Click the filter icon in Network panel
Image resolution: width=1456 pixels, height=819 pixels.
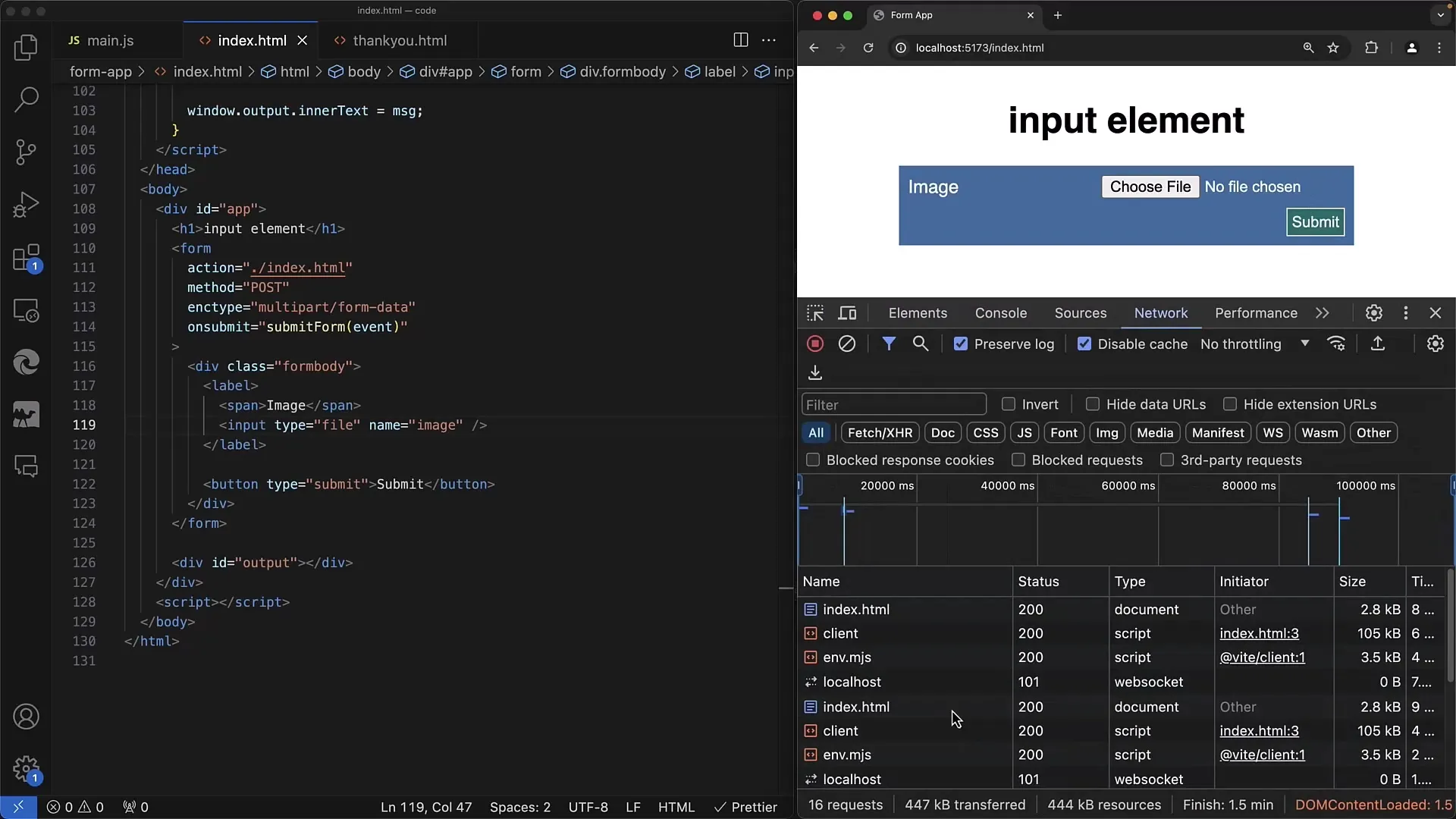[889, 343]
